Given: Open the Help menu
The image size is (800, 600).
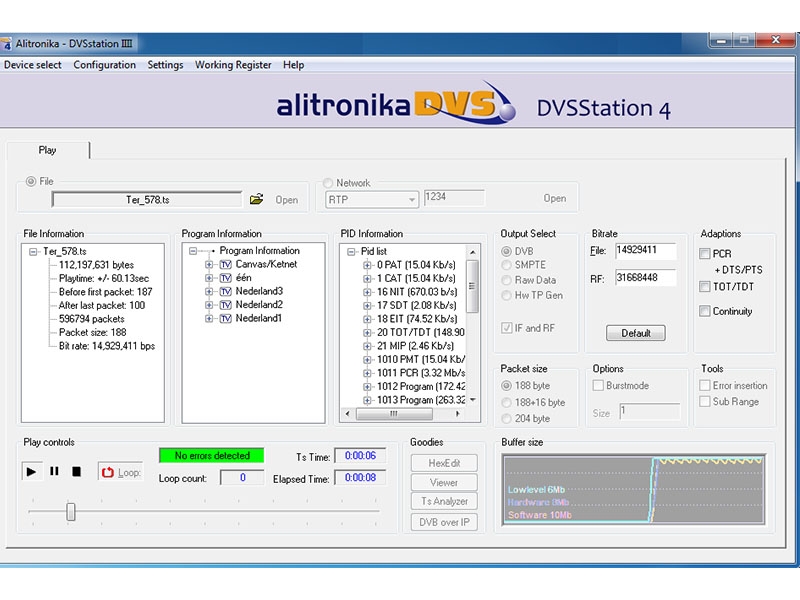Looking at the screenshot, I should [293, 65].
